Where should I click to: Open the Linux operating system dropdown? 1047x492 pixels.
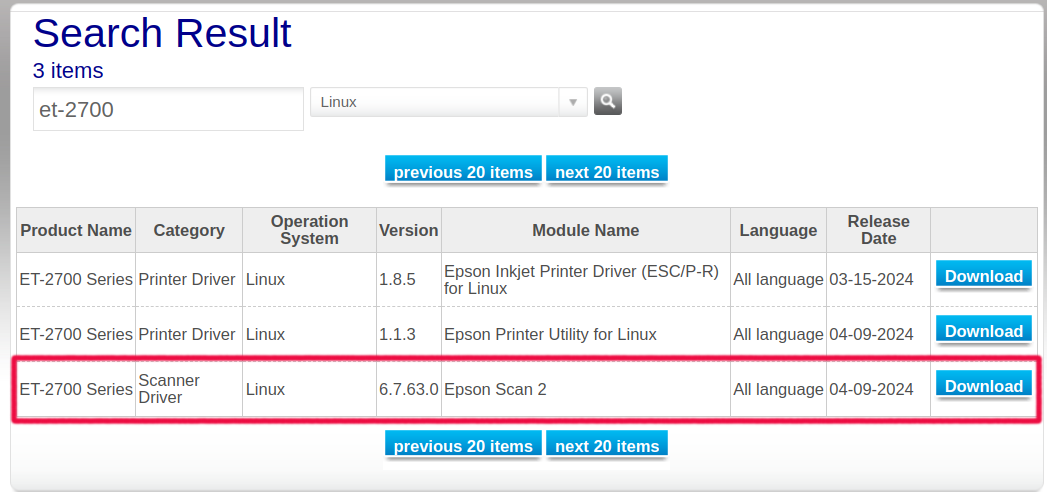(x=449, y=102)
